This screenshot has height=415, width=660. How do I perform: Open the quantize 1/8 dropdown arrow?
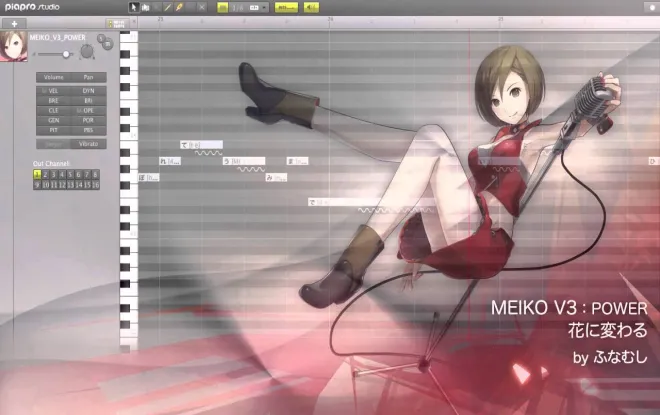pos(264,8)
